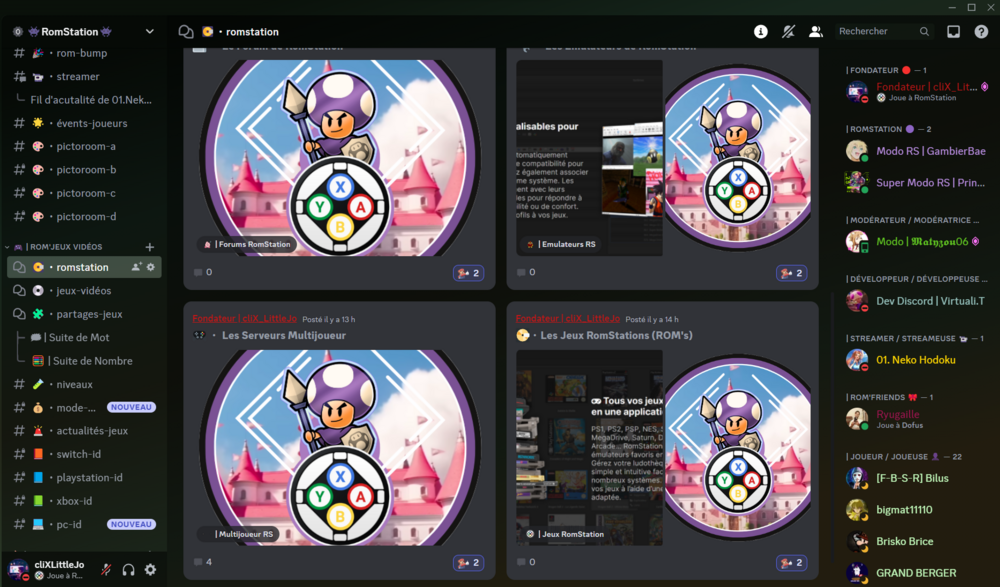
Task: Deafen audio with the headphones icon
Action: coord(127,570)
